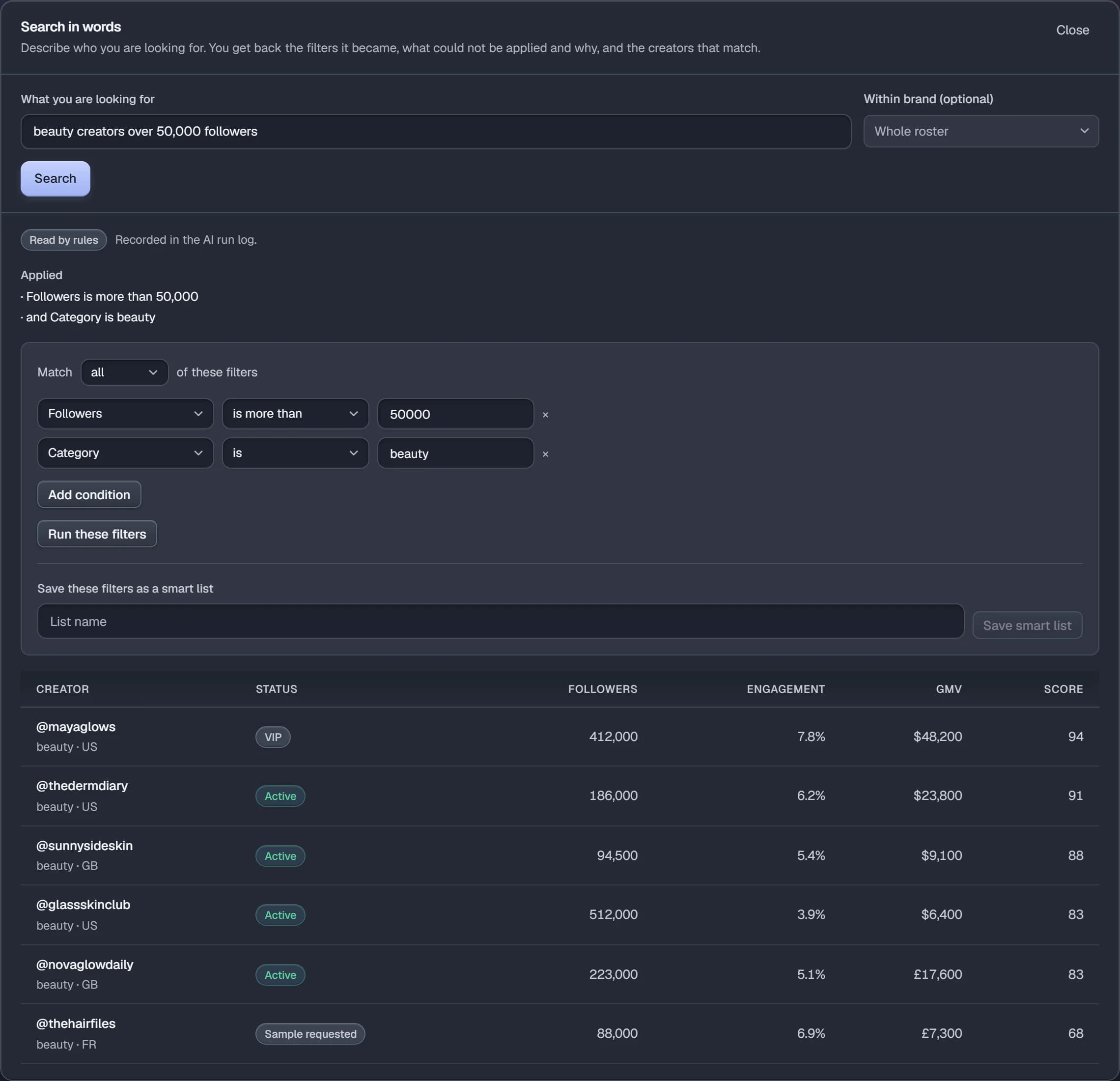This screenshot has width=1120, height=1081.
Task: Click the CREATOR column header
Action: pyautogui.click(x=63, y=689)
